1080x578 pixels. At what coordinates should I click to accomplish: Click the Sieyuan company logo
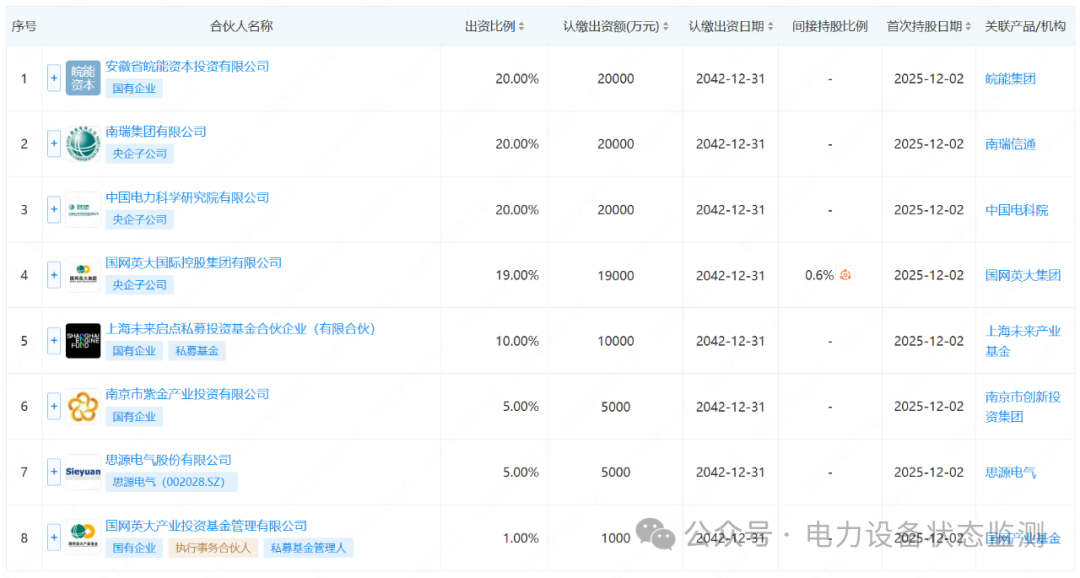pos(83,472)
